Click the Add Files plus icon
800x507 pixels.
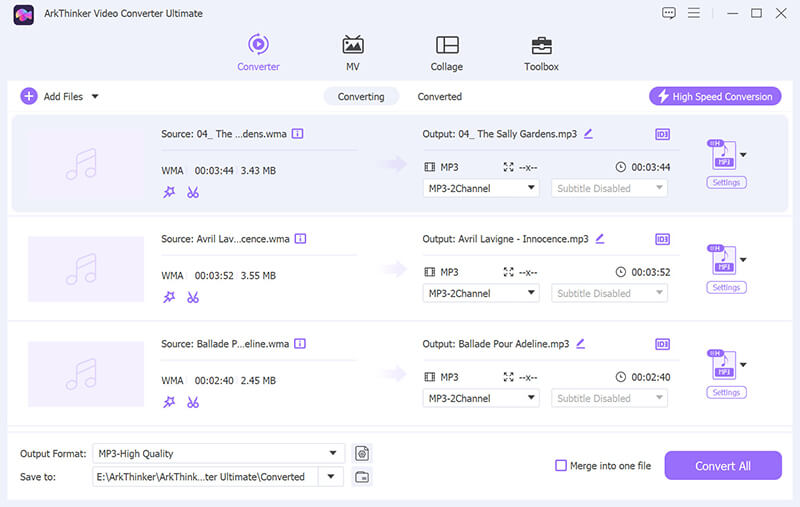[29, 96]
